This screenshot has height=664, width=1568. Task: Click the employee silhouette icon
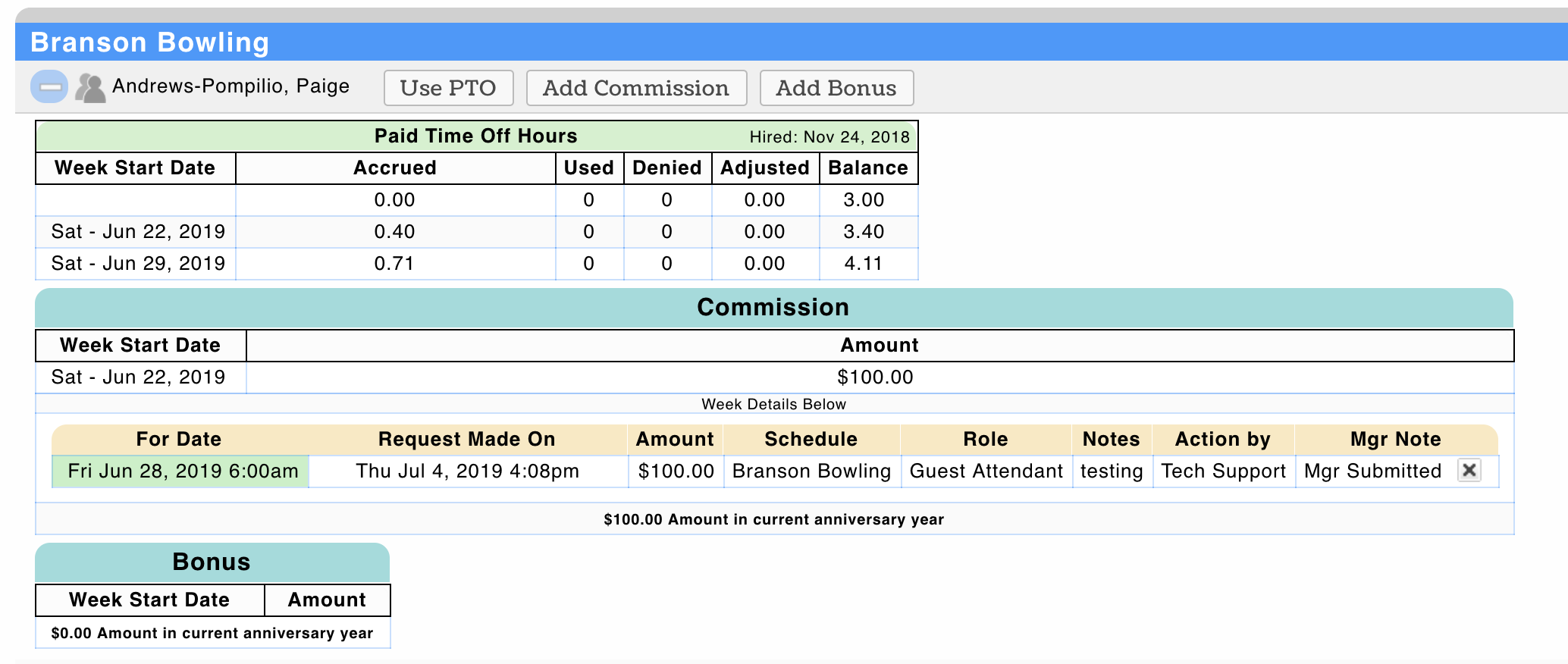pos(90,87)
